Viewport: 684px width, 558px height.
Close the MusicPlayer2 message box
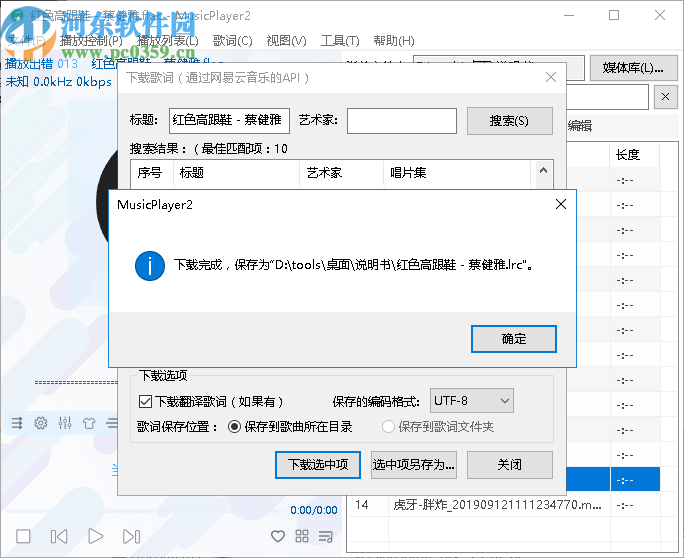561,204
